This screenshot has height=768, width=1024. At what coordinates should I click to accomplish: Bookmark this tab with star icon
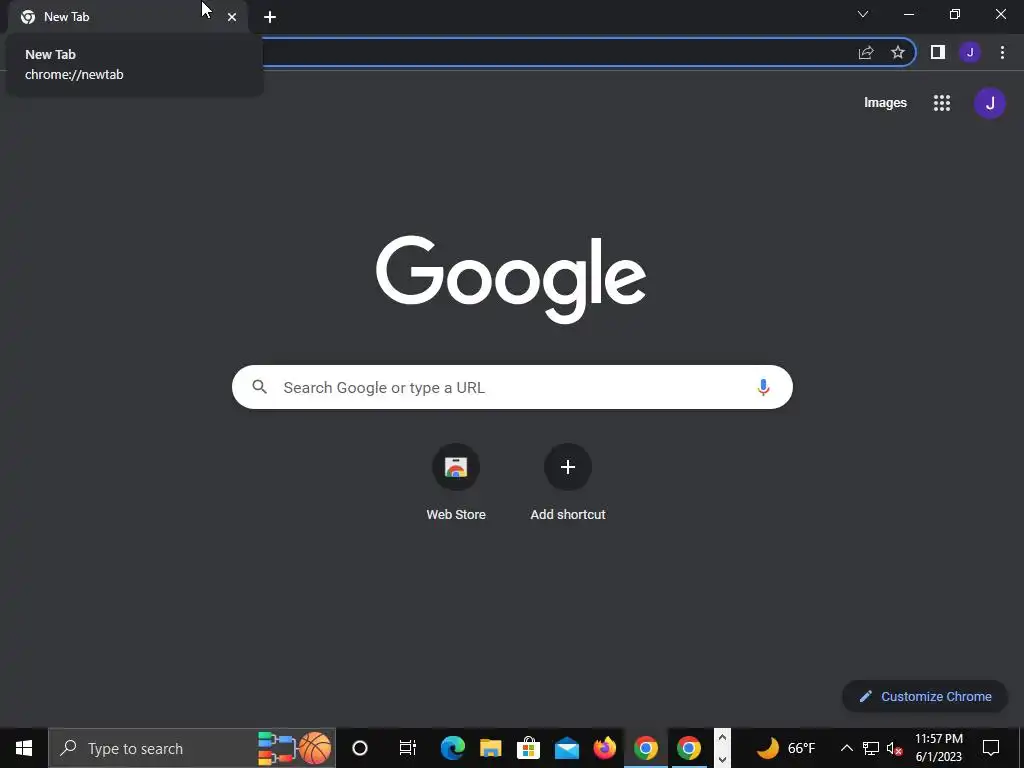(x=898, y=52)
